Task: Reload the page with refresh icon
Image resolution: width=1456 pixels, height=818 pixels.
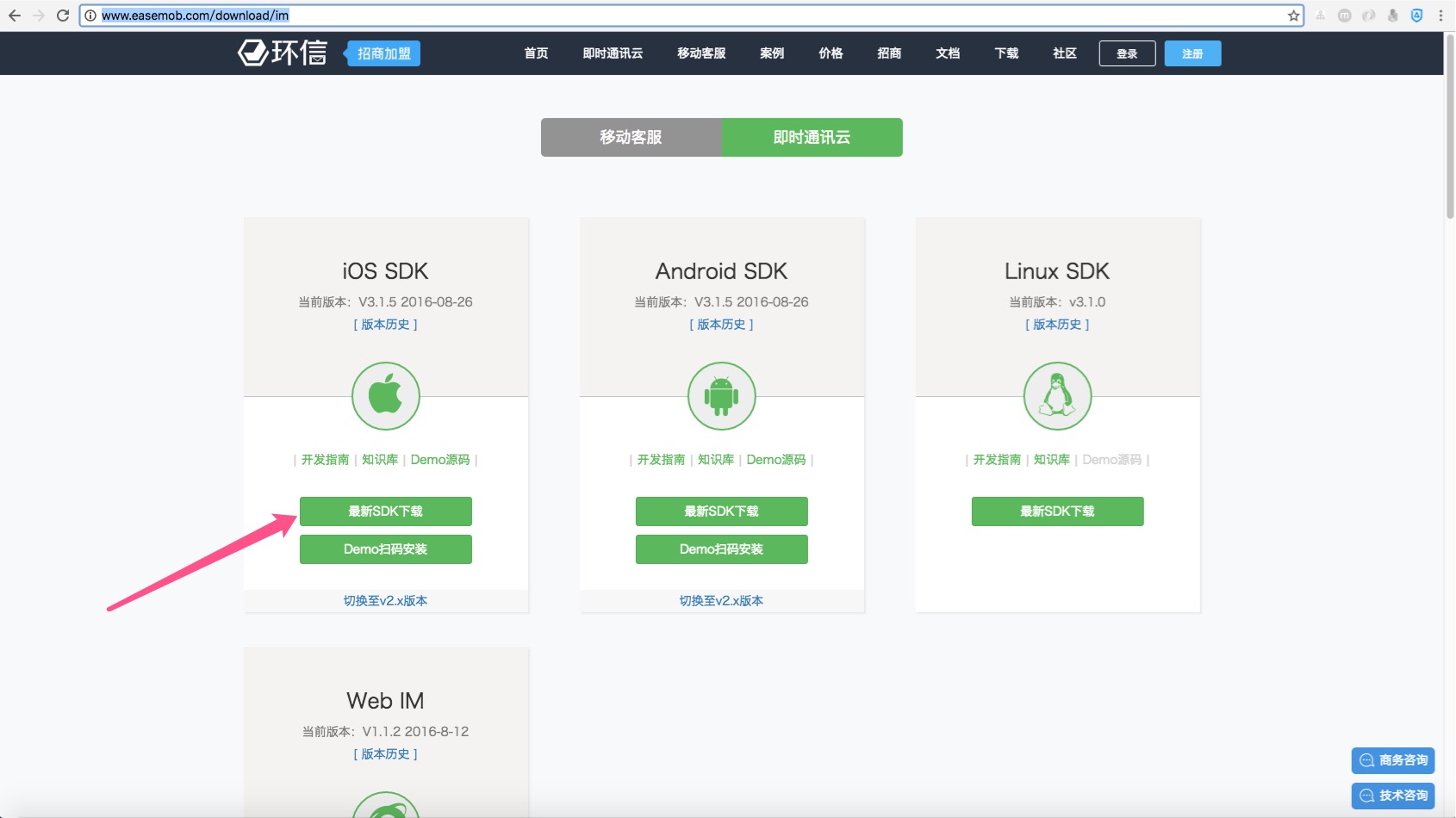Action: 63,15
